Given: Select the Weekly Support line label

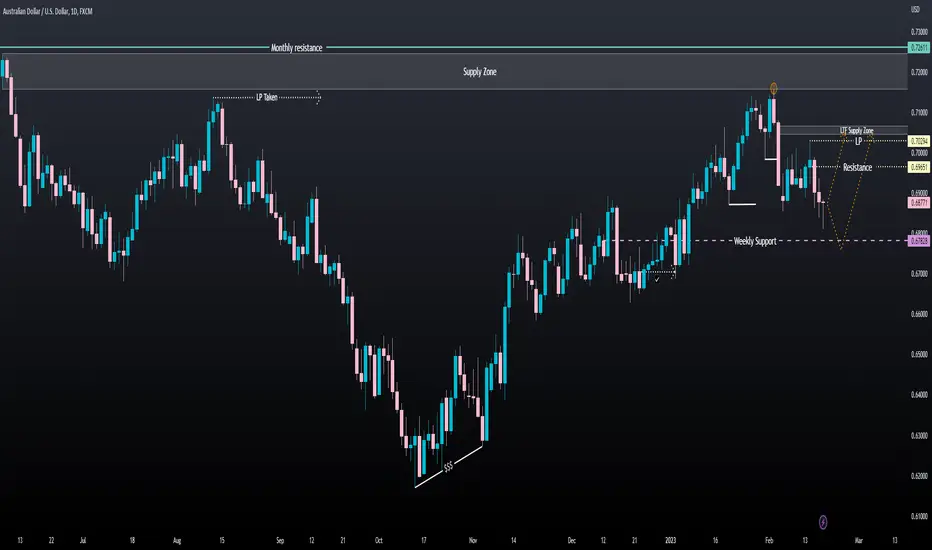Looking at the screenshot, I should pos(755,241).
